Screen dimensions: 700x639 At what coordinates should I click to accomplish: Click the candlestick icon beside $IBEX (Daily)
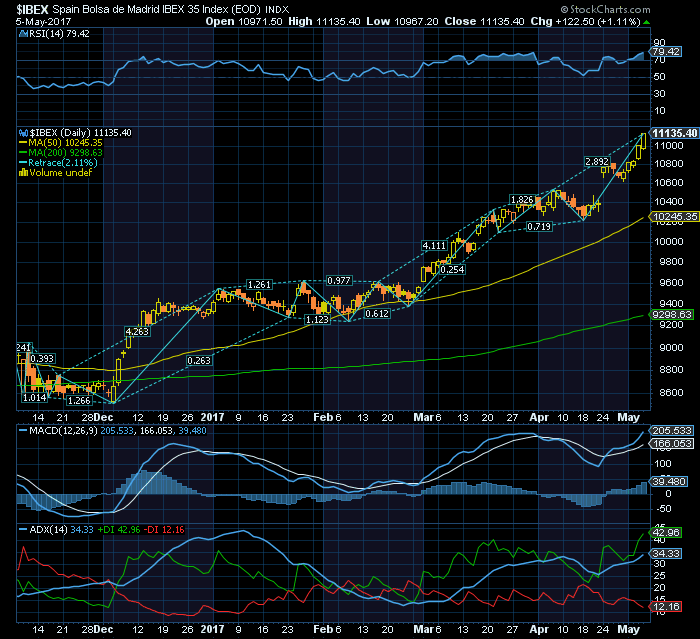click(24, 133)
